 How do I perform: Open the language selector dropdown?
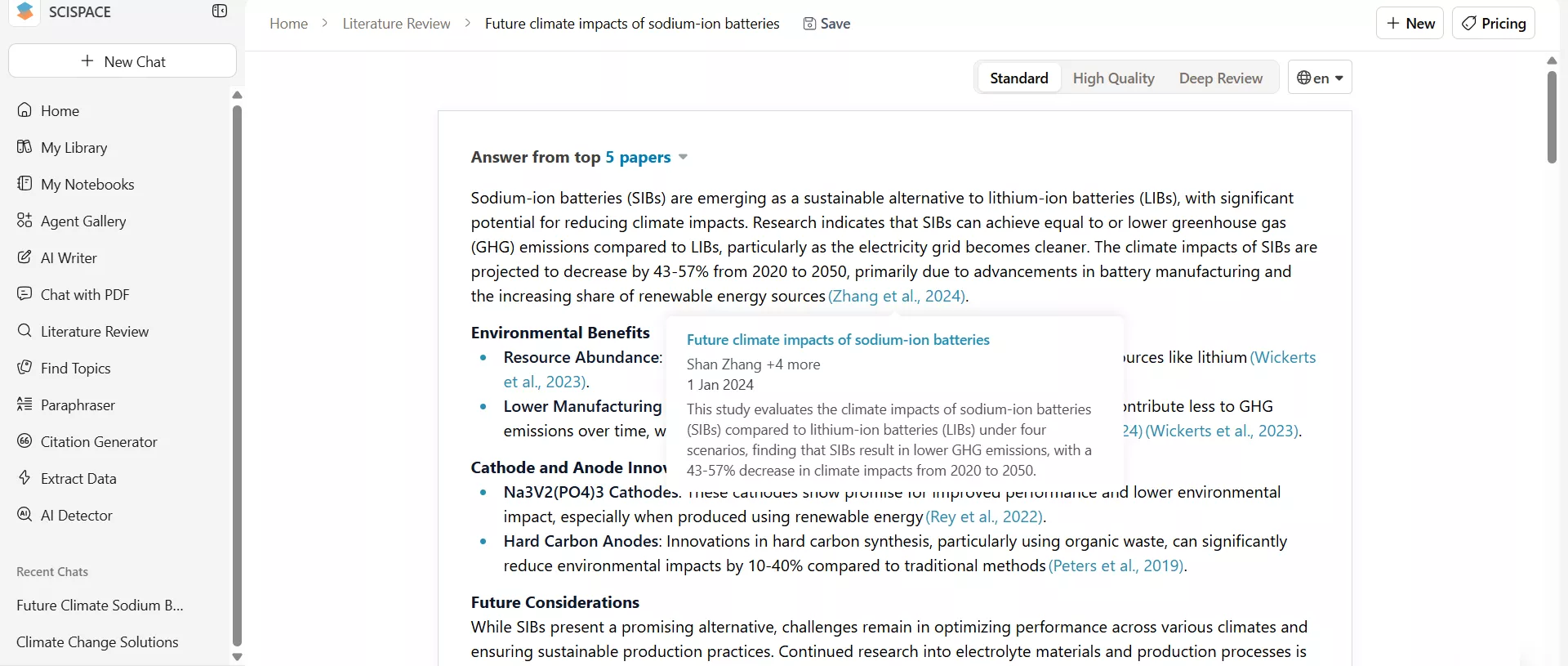[x=1320, y=78]
